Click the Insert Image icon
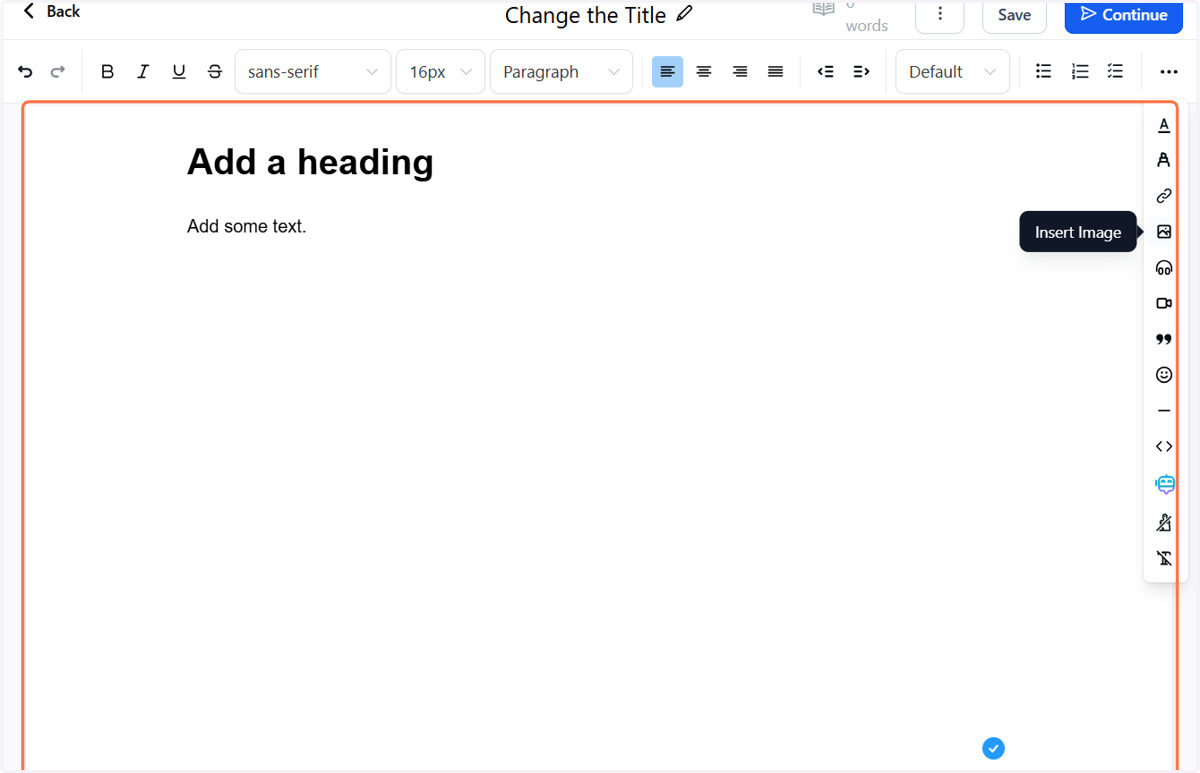Viewport: 1200px width, 773px height. click(x=1164, y=232)
